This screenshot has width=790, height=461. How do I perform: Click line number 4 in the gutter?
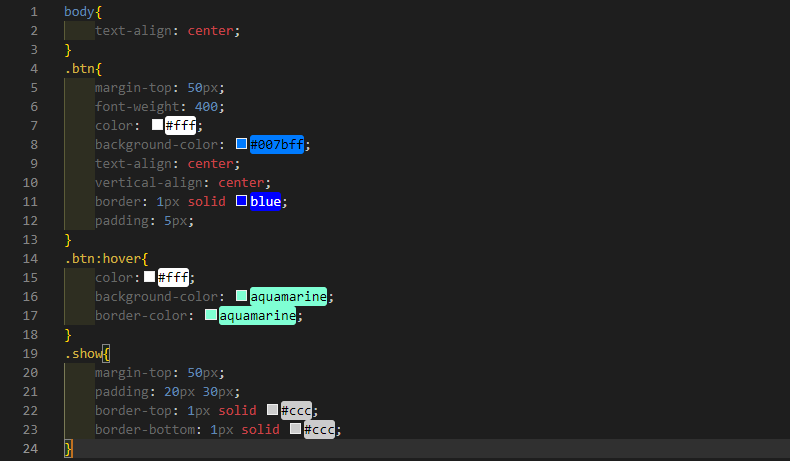34,69
